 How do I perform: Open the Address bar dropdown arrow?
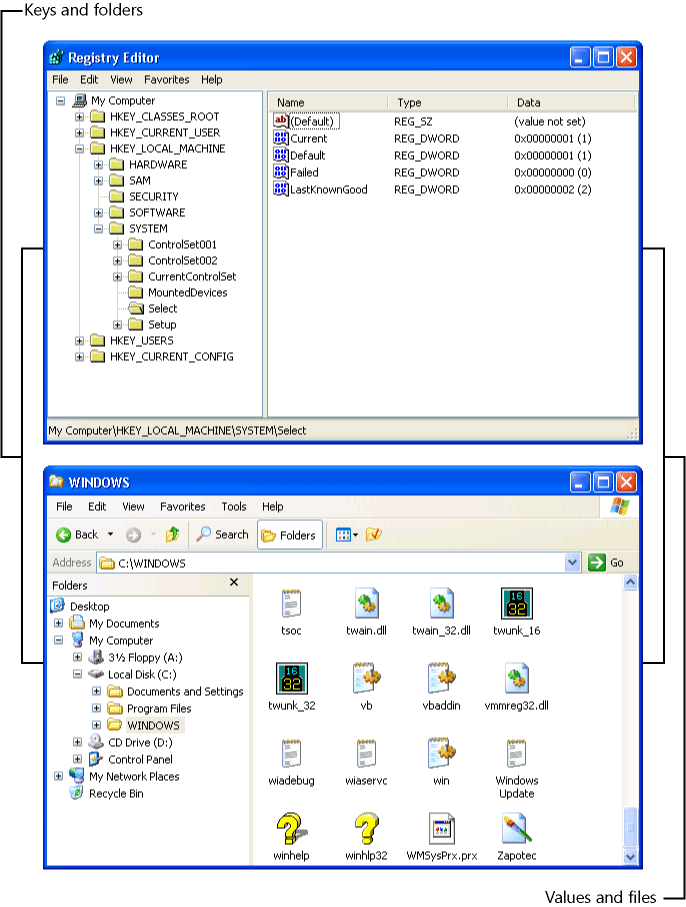tap(572, 563)
